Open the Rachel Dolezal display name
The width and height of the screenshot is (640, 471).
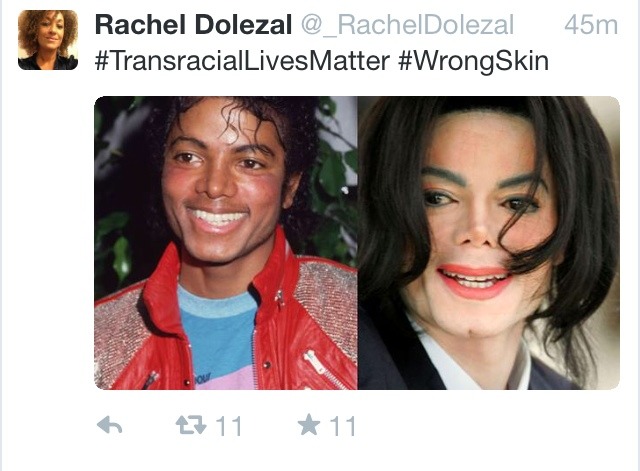tap(193, 24)
